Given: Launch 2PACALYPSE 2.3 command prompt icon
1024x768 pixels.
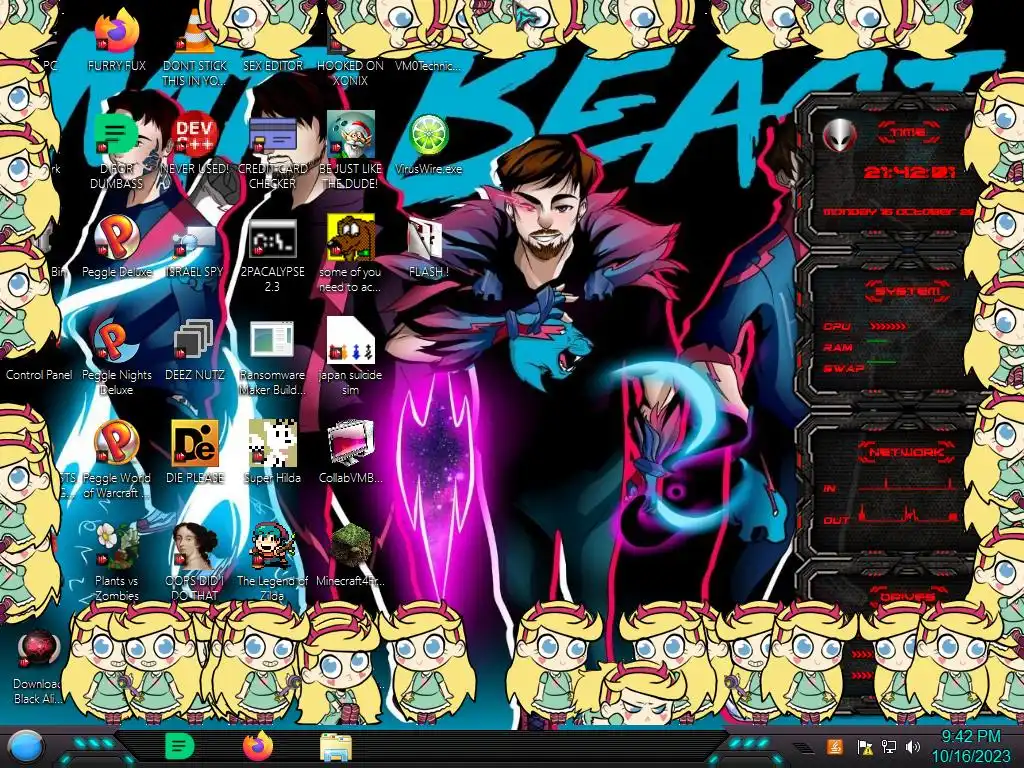Looking at the screenshot, I should tap(273, 238).
